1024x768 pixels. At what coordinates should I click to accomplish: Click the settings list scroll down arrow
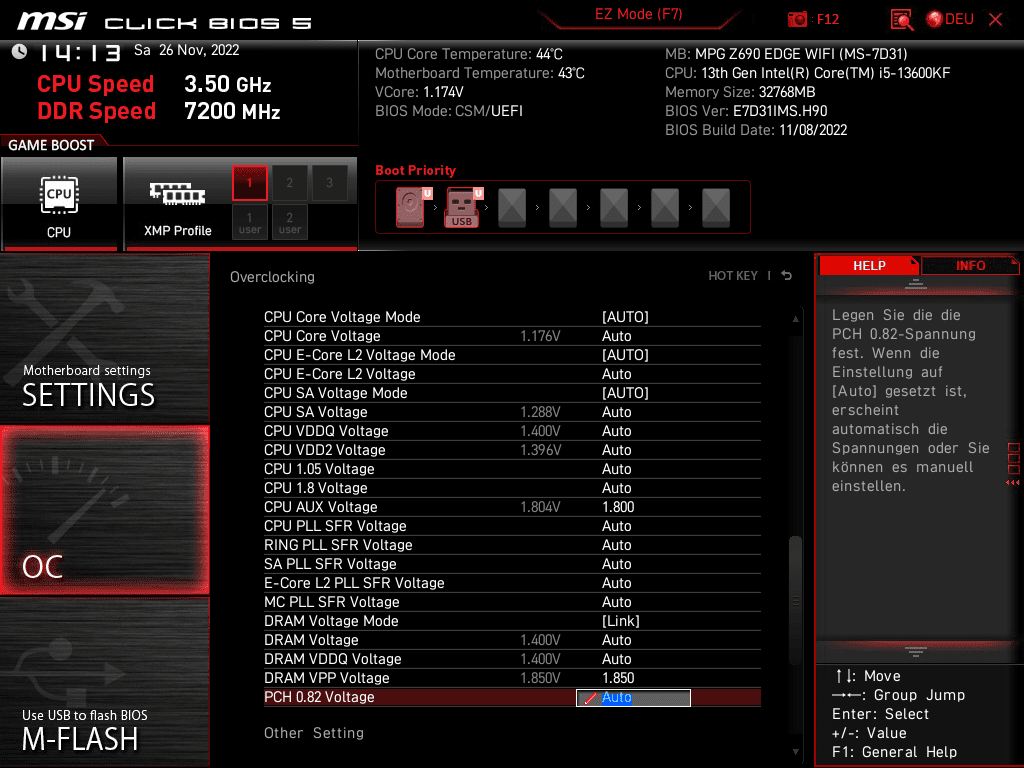click(795, 752)
